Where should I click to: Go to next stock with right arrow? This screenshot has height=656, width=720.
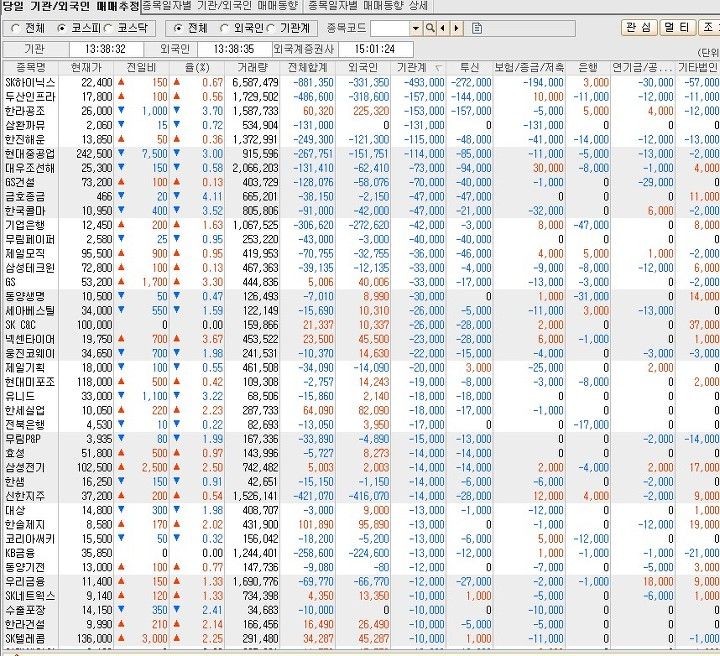[456, 28]
